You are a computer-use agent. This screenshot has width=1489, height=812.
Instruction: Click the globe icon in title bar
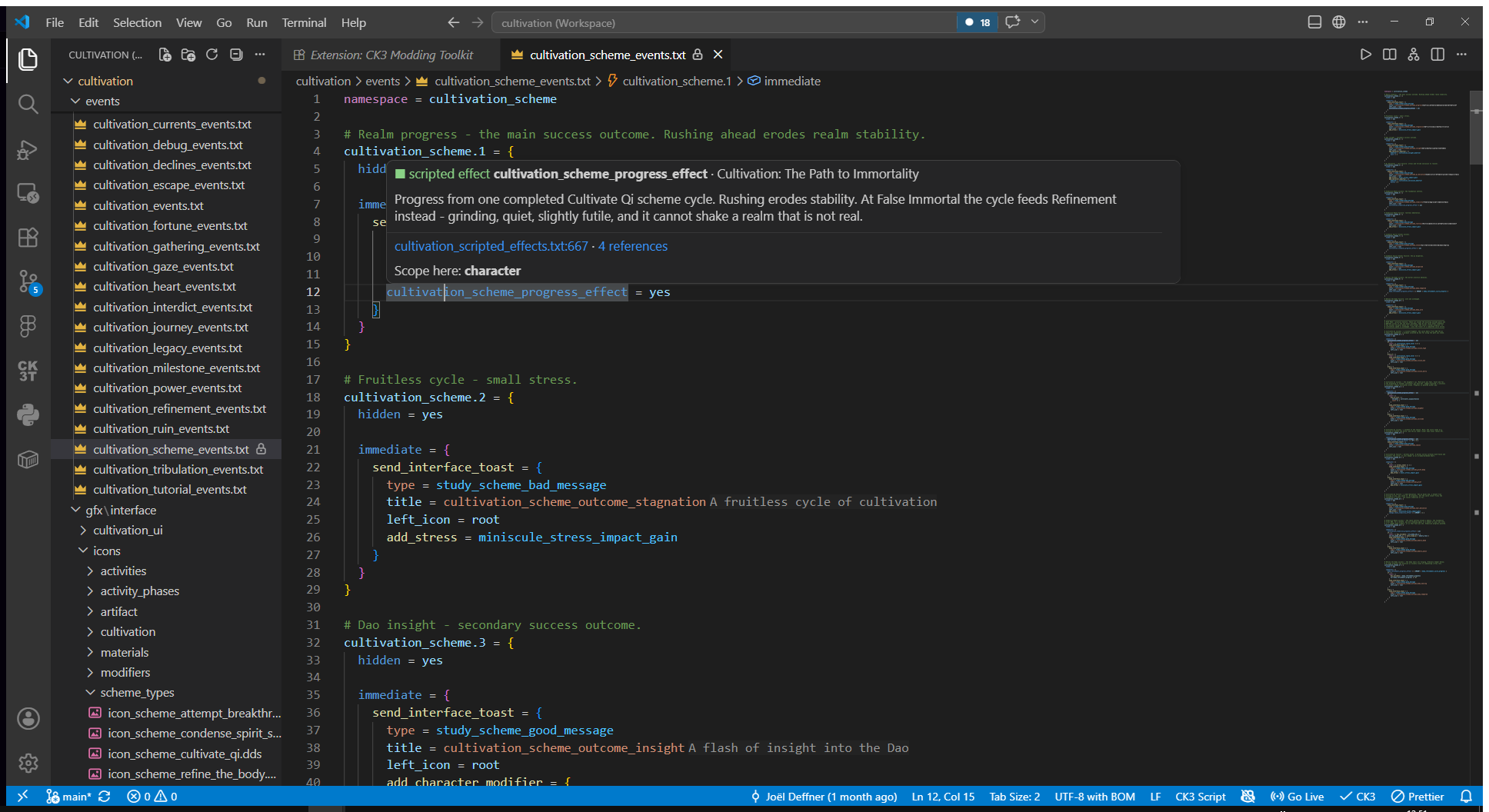[1339, 22]
